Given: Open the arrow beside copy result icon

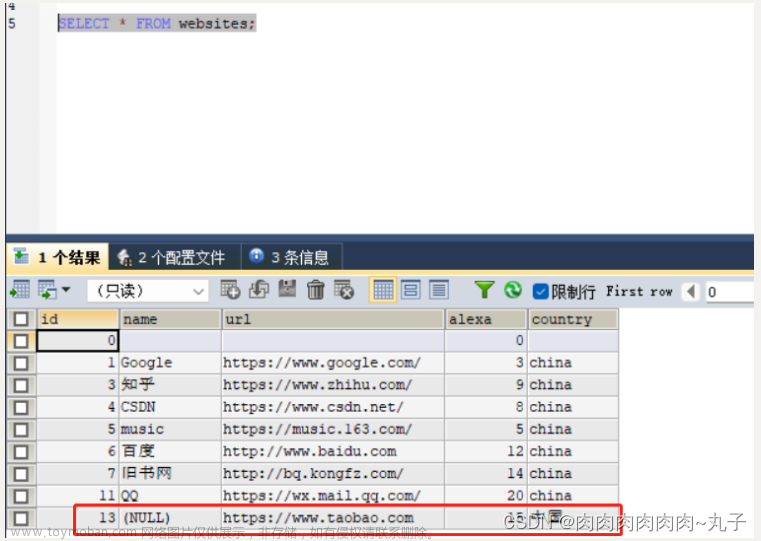Looking at the screenshot, I should pos(66,290).
